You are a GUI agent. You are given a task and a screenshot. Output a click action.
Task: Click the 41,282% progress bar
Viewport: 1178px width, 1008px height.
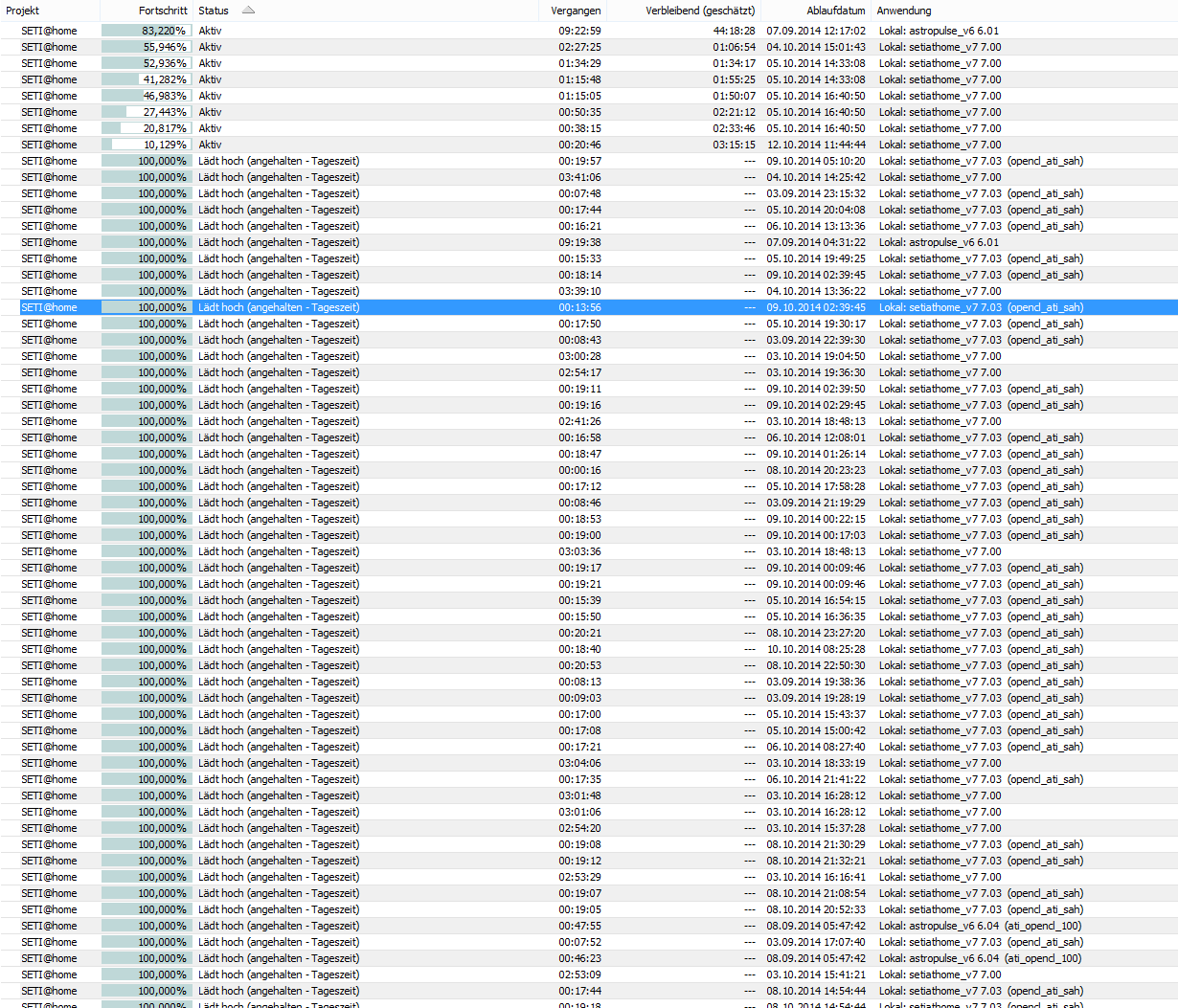coord(147,79)
